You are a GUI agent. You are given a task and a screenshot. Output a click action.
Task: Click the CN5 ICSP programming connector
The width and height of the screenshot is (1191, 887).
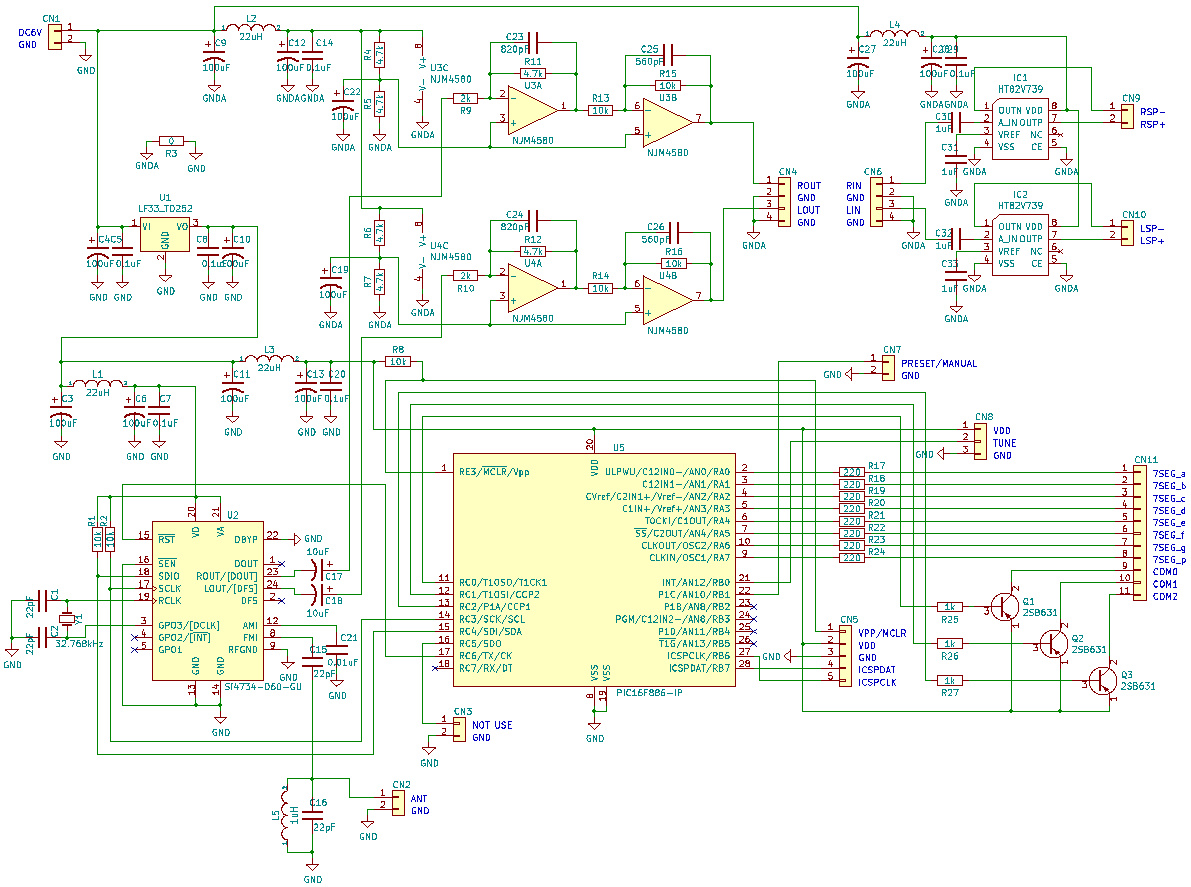(831, 655)
